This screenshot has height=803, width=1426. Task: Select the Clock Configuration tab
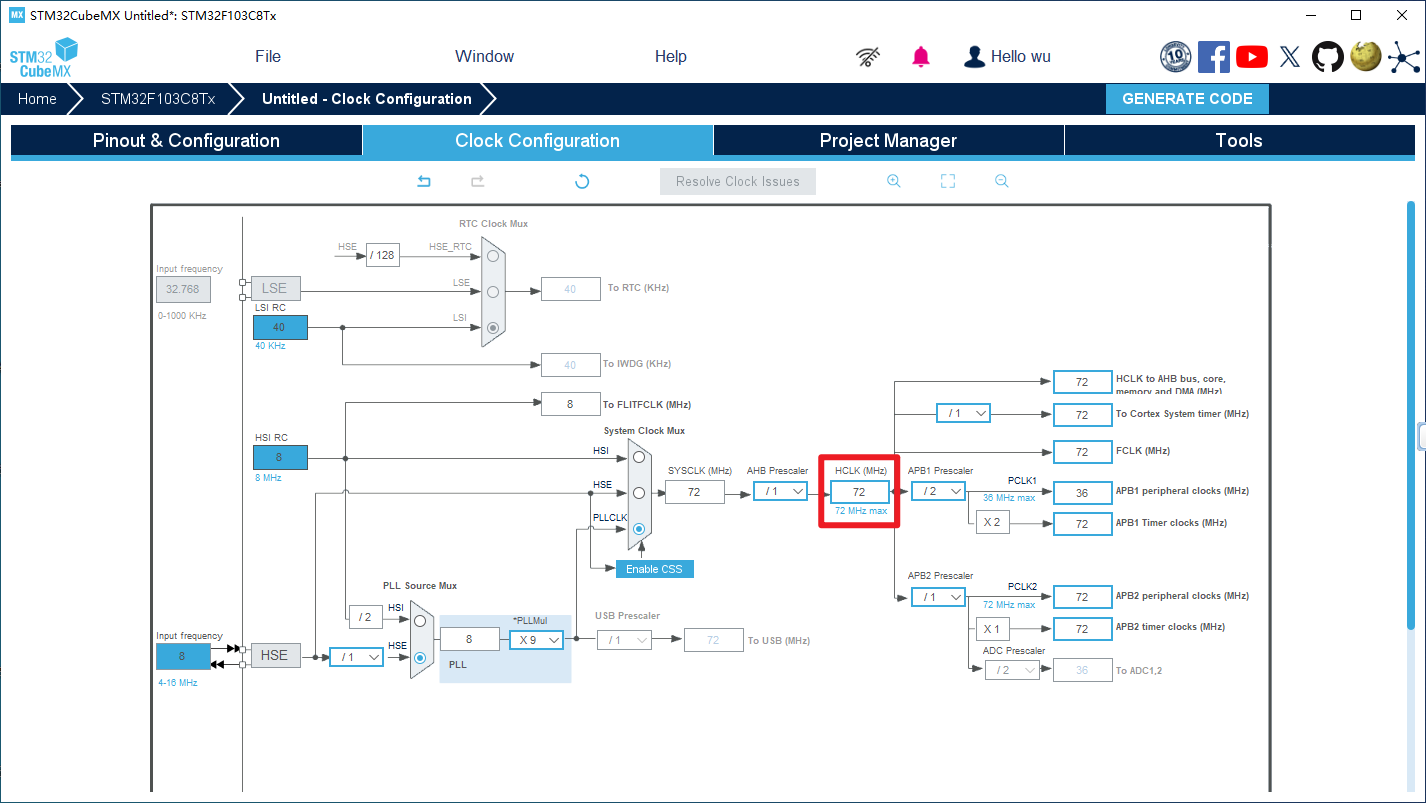[538, 141]
